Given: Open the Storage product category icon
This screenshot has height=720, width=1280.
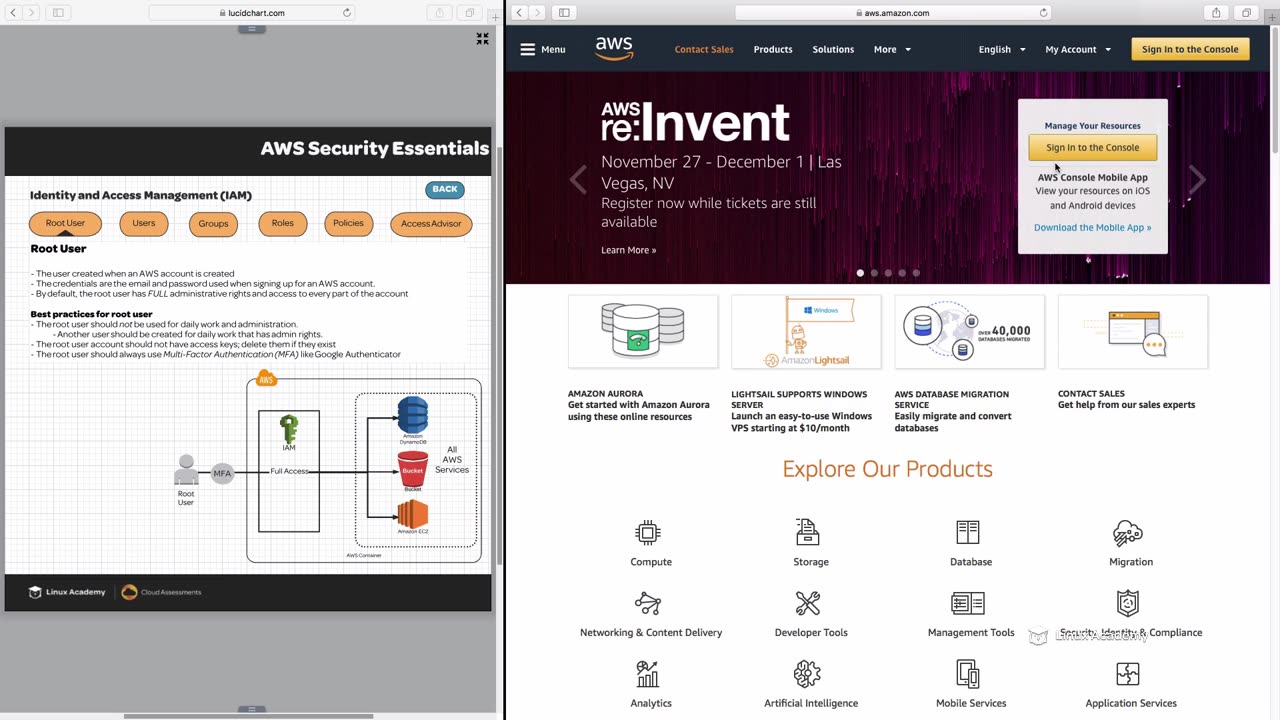Looking at the screenshot, I should pos(808,532).
